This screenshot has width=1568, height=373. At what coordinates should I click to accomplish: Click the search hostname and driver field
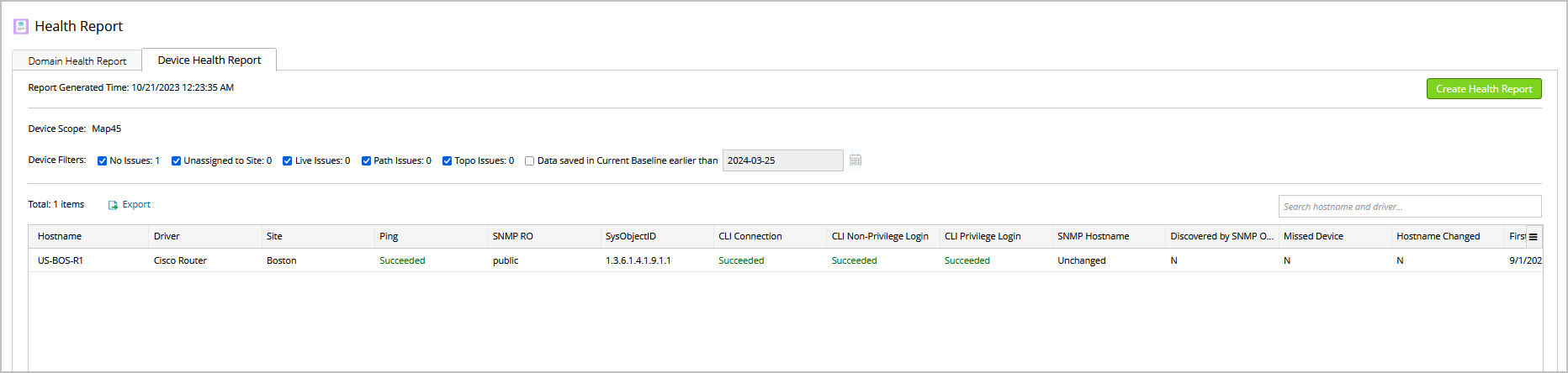click(x=1409, y=207)
